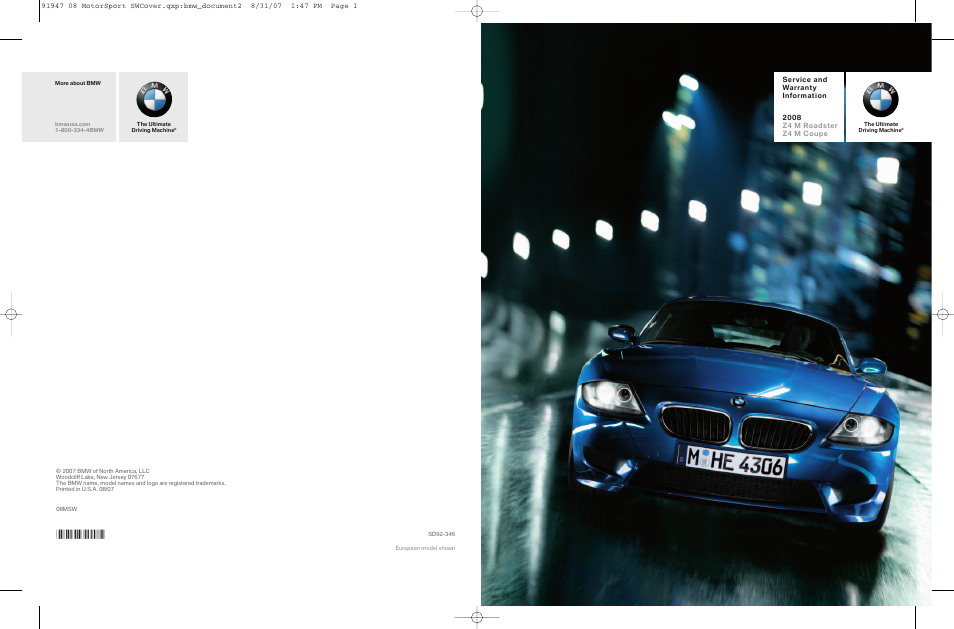Viewport: 954px width, 629px height.
Task: Click the 'European model shown' caption
Action: (425, 548)
